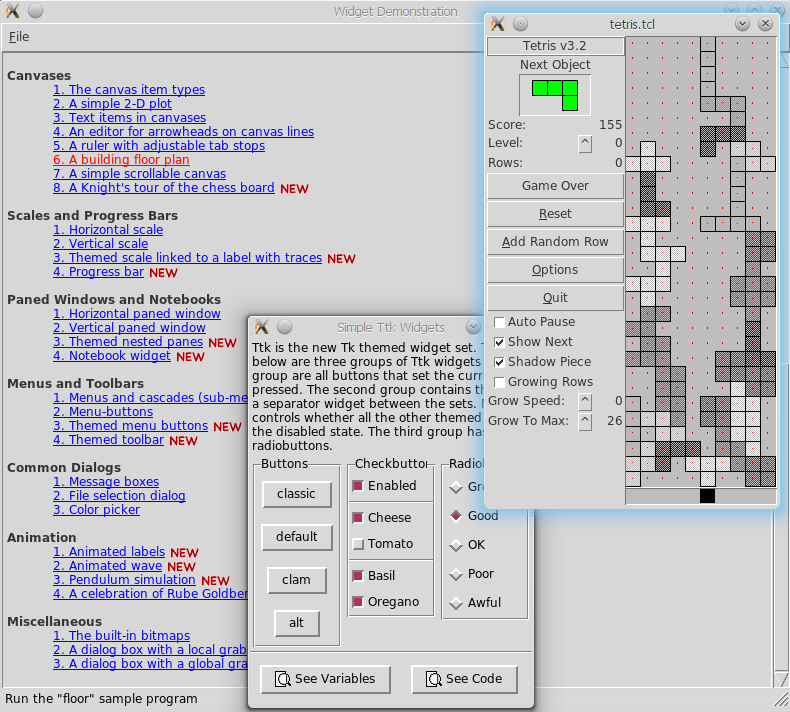The height and width of the screenshot is (712, 790).
Task: Launch the Animated wave demo
Action: point(108,566)
